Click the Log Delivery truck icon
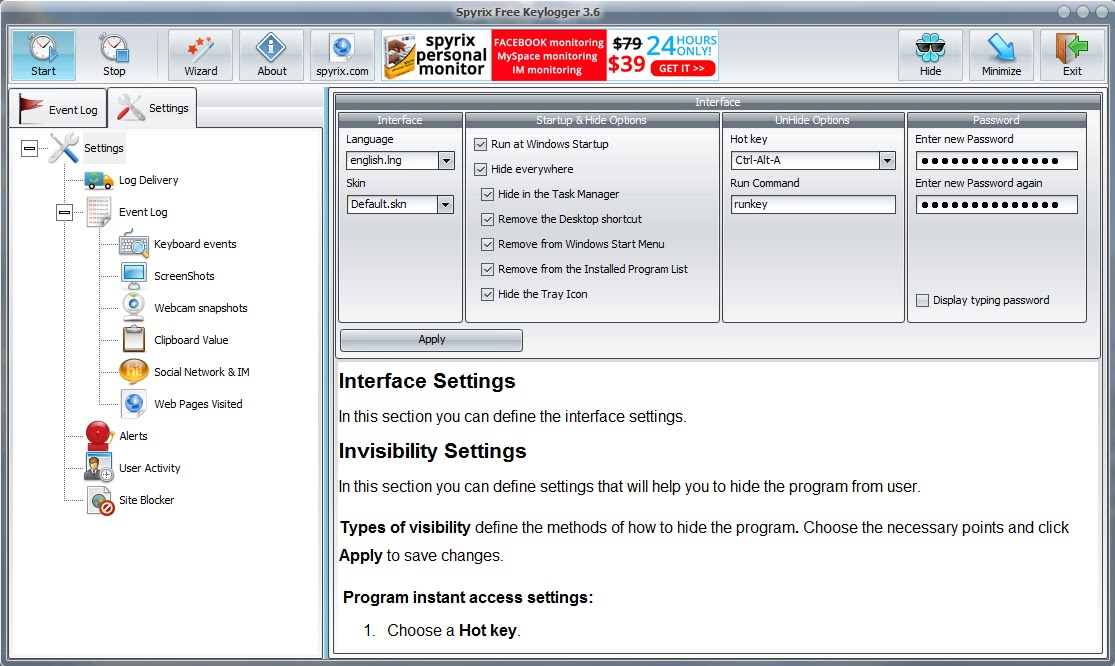The height and width of the screenshot is (666, 1115). 98,180
